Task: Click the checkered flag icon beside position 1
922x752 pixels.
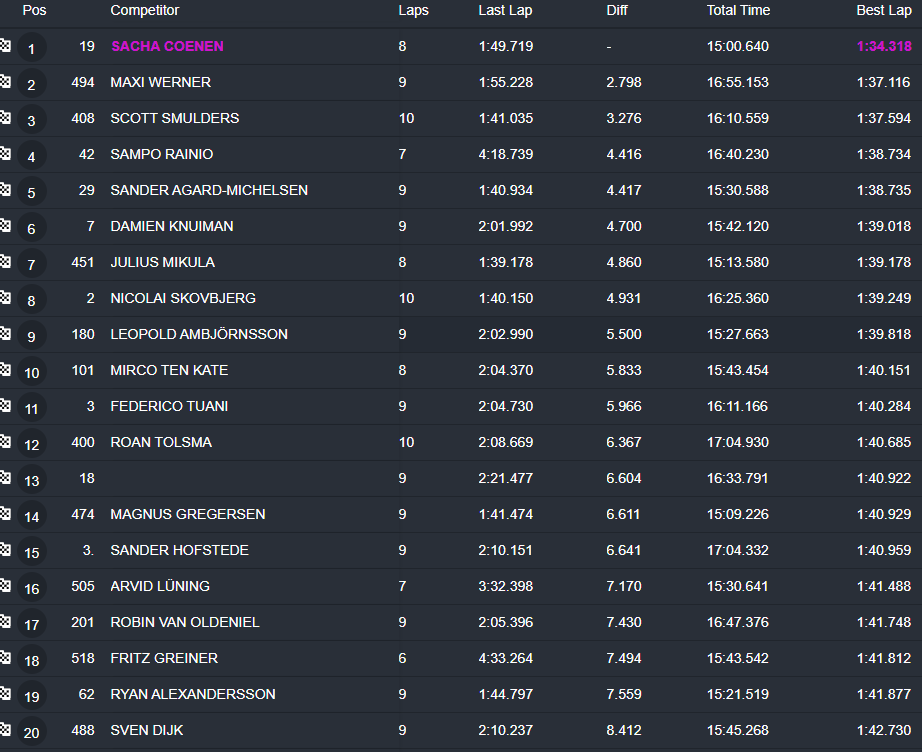Action: (5, 46)
